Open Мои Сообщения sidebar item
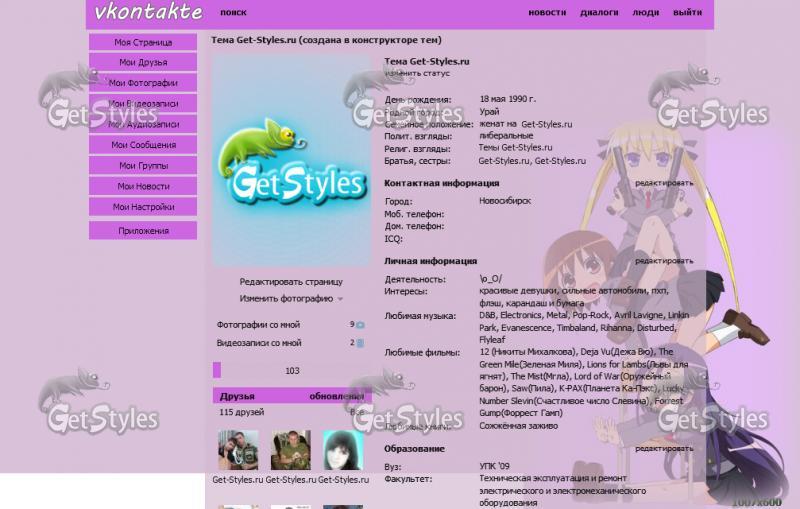 click(143, 145)
